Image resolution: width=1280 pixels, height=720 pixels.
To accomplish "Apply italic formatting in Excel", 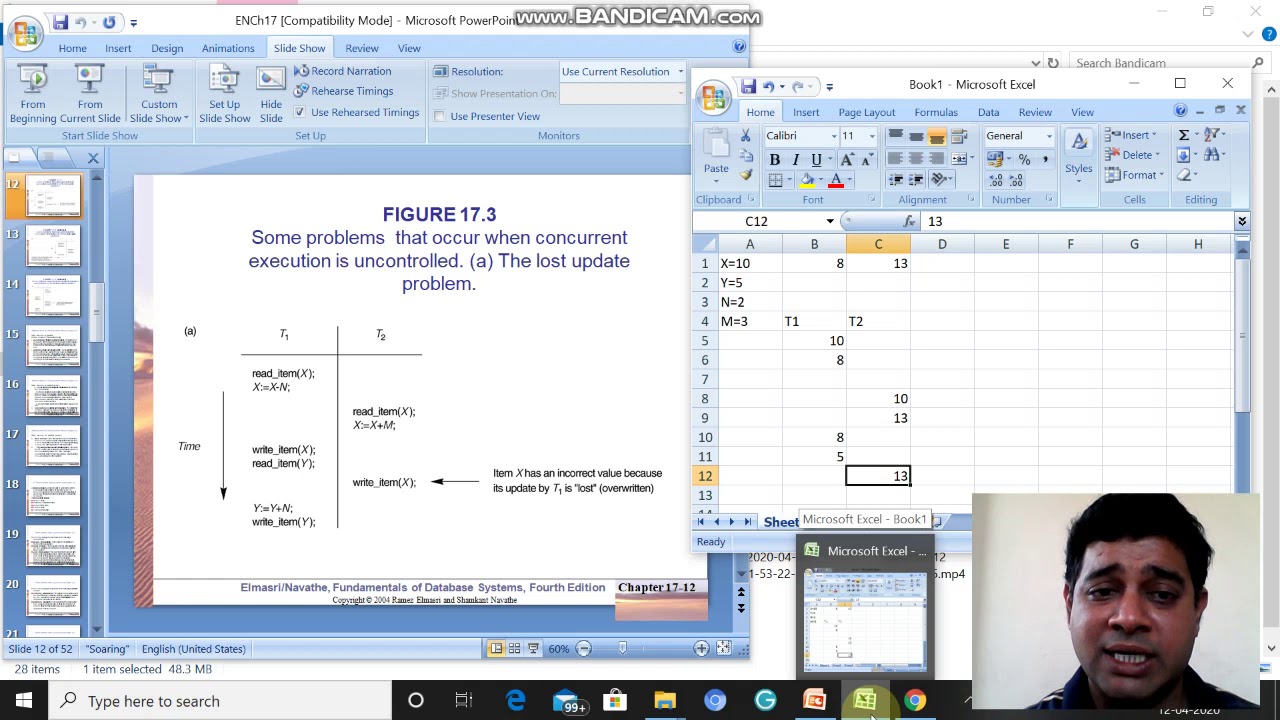I will pyautogui.click(x=795, y=160).
